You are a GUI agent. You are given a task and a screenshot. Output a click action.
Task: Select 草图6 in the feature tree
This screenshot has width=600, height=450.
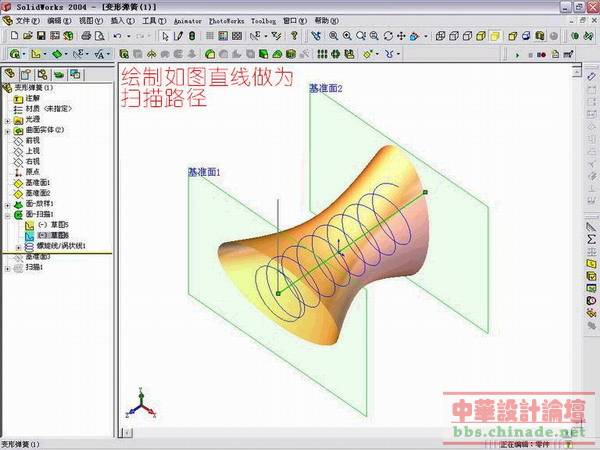pos(48,235)
